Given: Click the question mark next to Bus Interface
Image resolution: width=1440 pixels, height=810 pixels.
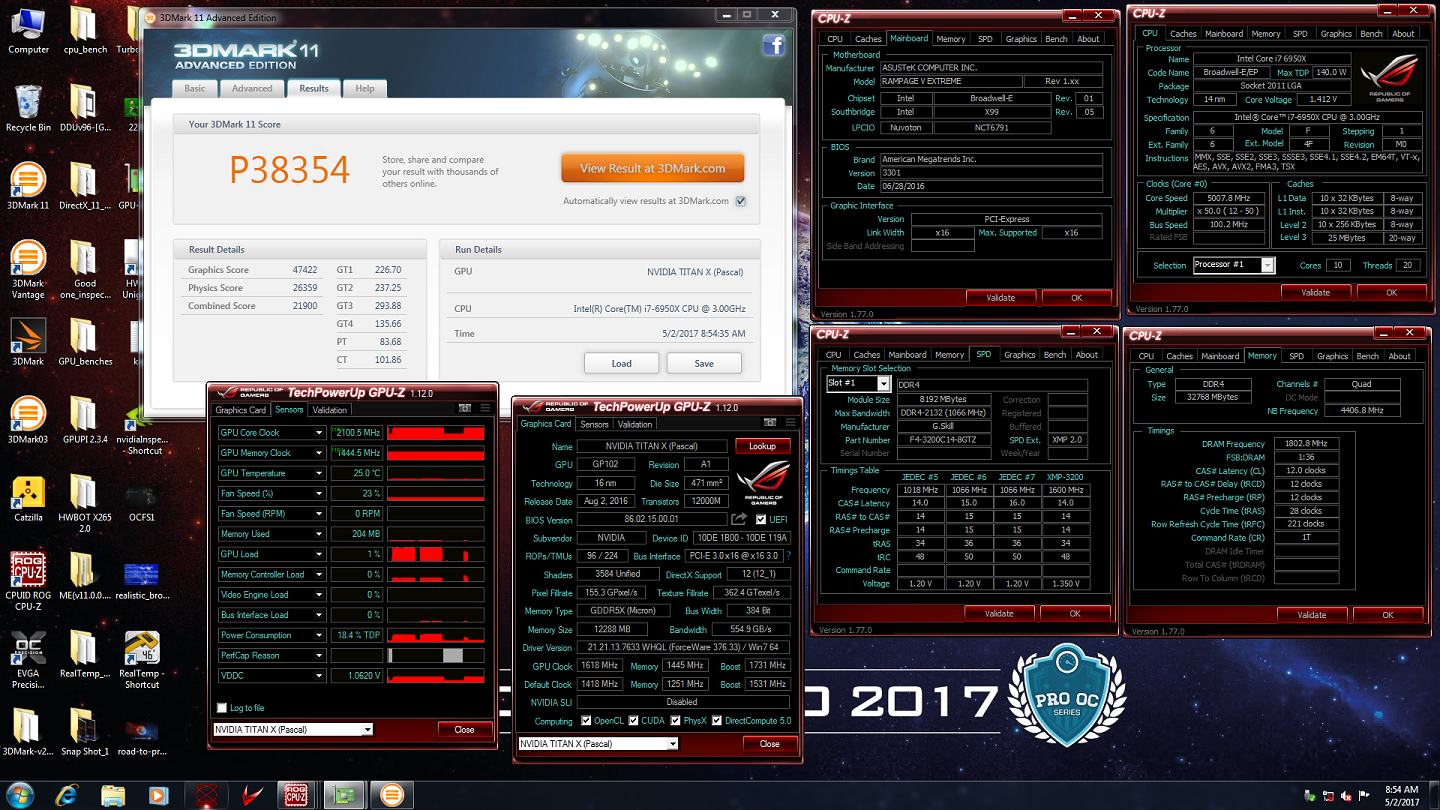Looking at the screenshot, I should click(x=788, y=555).
